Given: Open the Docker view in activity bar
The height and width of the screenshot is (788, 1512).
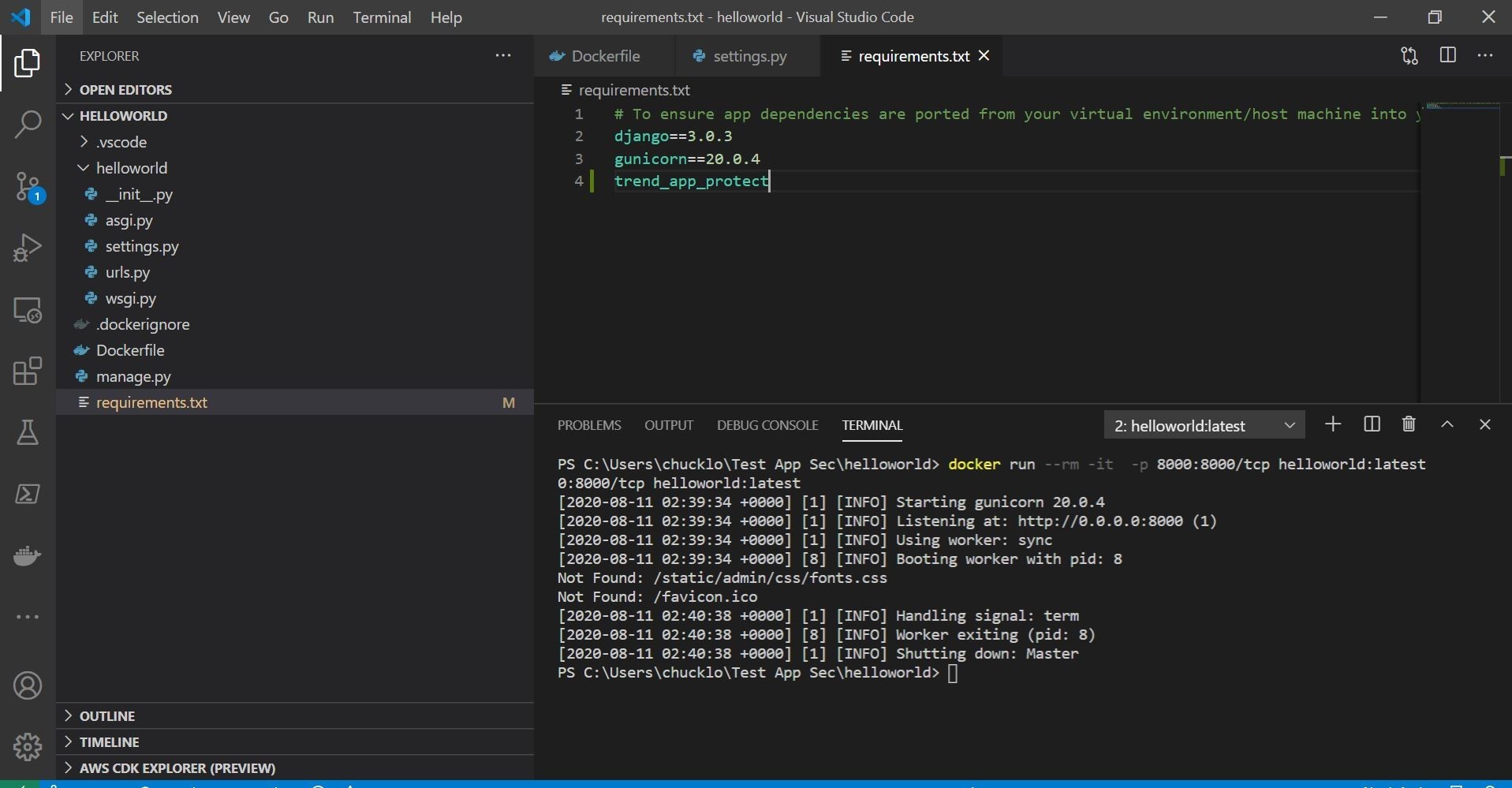Looking at the screenshot, I should [28, 556].
